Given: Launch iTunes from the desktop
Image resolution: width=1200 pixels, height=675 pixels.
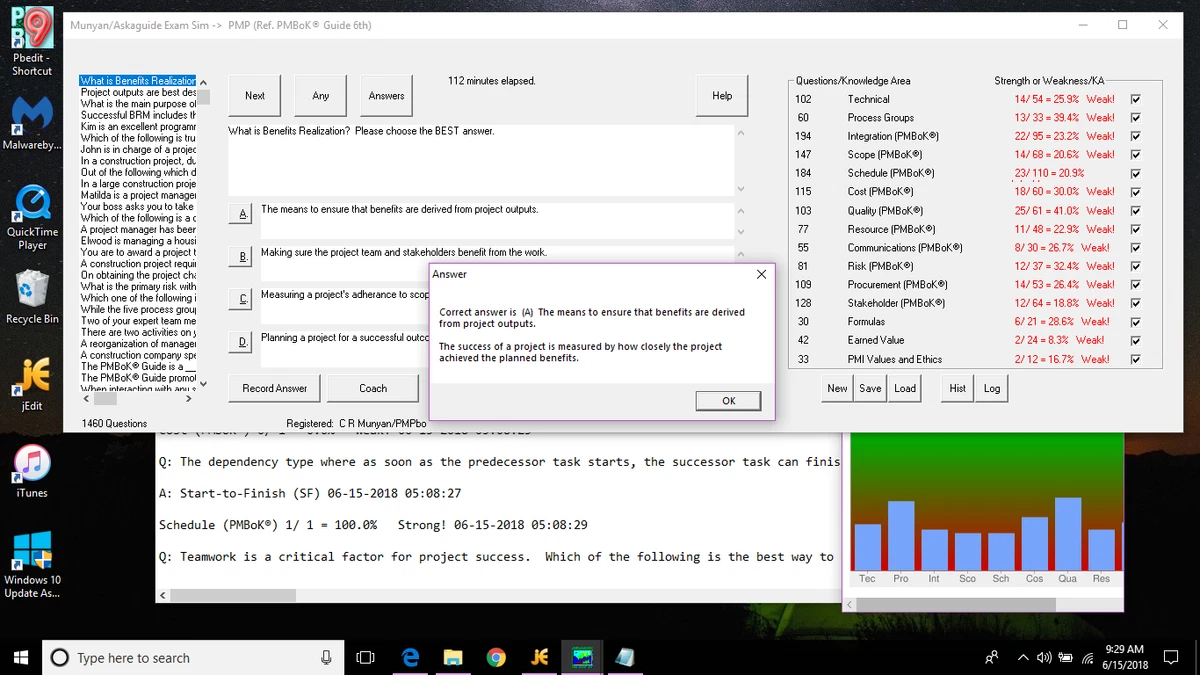Looking at the screenshot, I should pyautogui.click(x=32, y=462).
